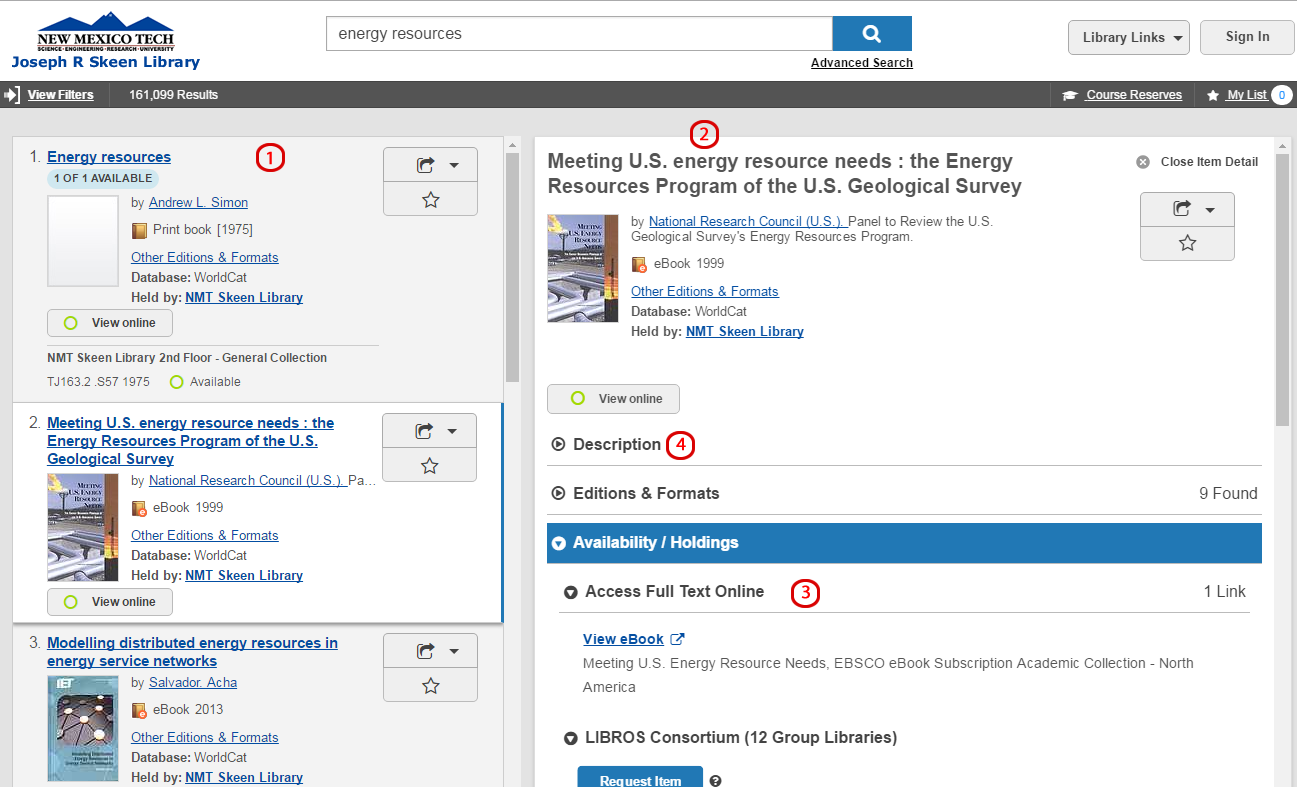Star the Energy resources result
Viewport: 1297px width, 787px height.
click(430, 200)
